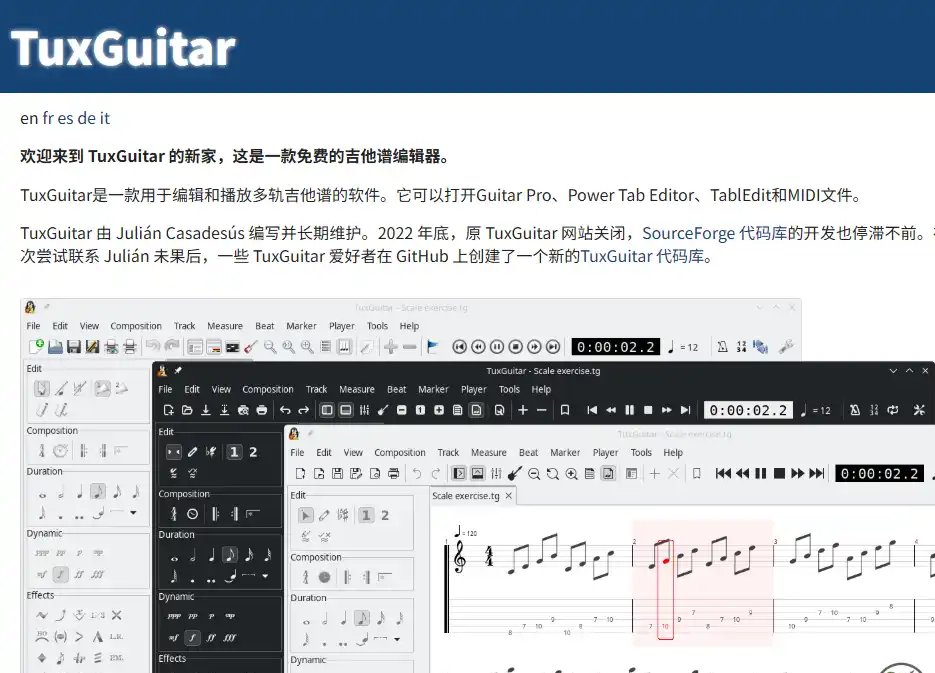The image size is (935, 673).
Task: Click zoom in magnifier in front window
Action: [x=571, y=474]
